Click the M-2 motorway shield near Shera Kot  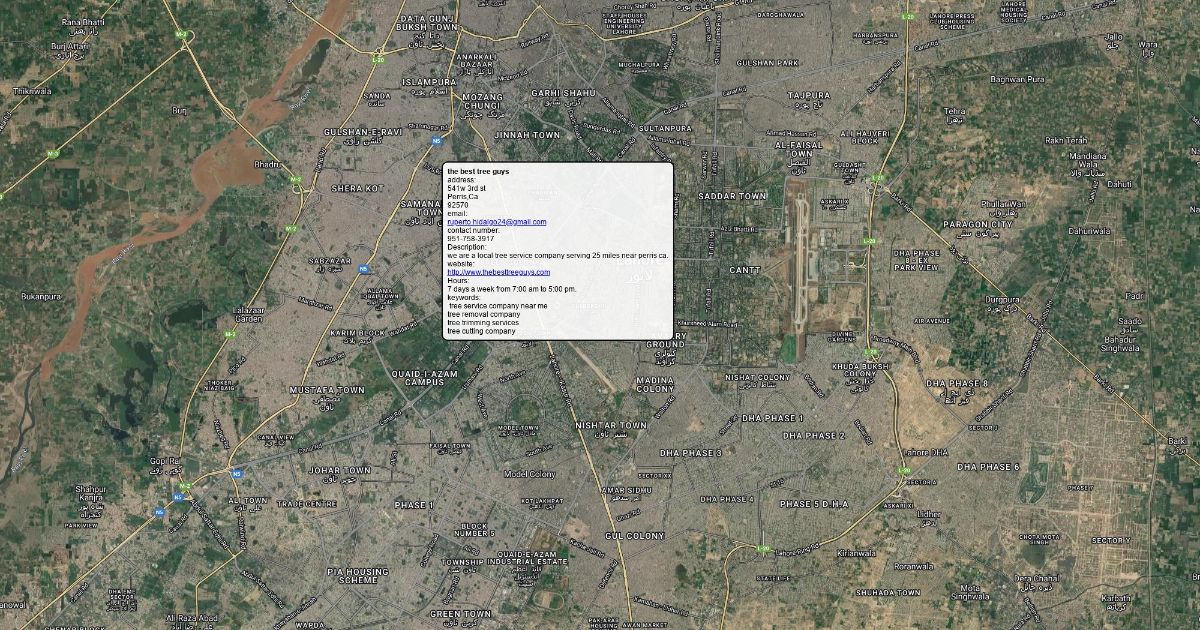(295, 180)
